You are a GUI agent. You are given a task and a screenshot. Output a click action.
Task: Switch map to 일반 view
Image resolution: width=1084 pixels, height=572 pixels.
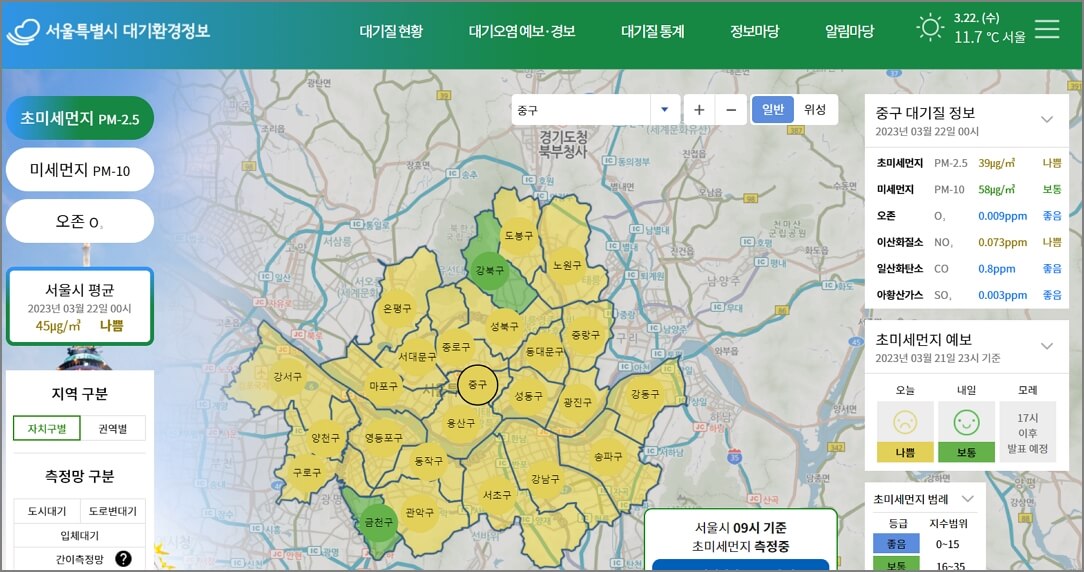coord(772,110)
